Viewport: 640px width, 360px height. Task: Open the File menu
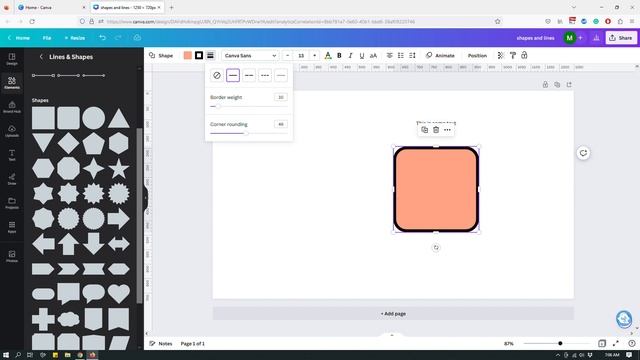click(x=47, y=38)
